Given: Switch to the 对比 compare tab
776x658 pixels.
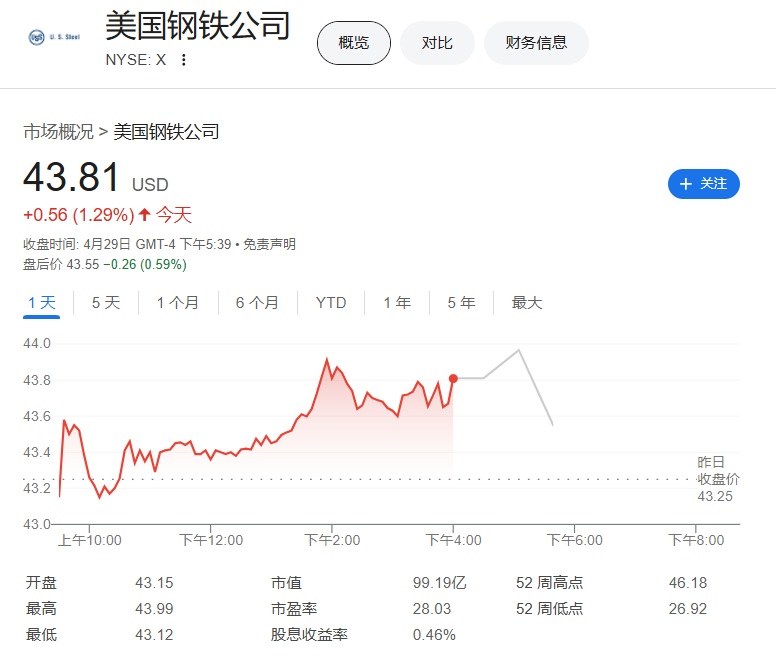Looking at the screenshot, I should point(437,43).
